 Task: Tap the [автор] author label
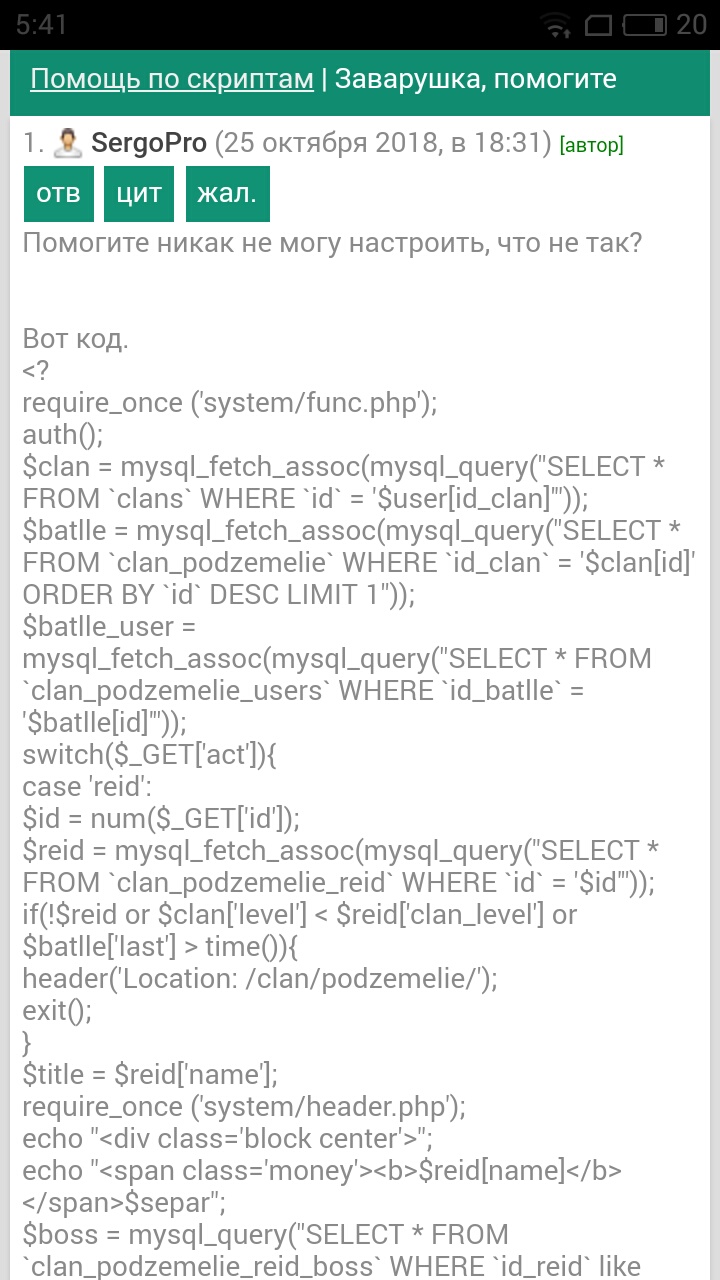(x=591, y=146)
